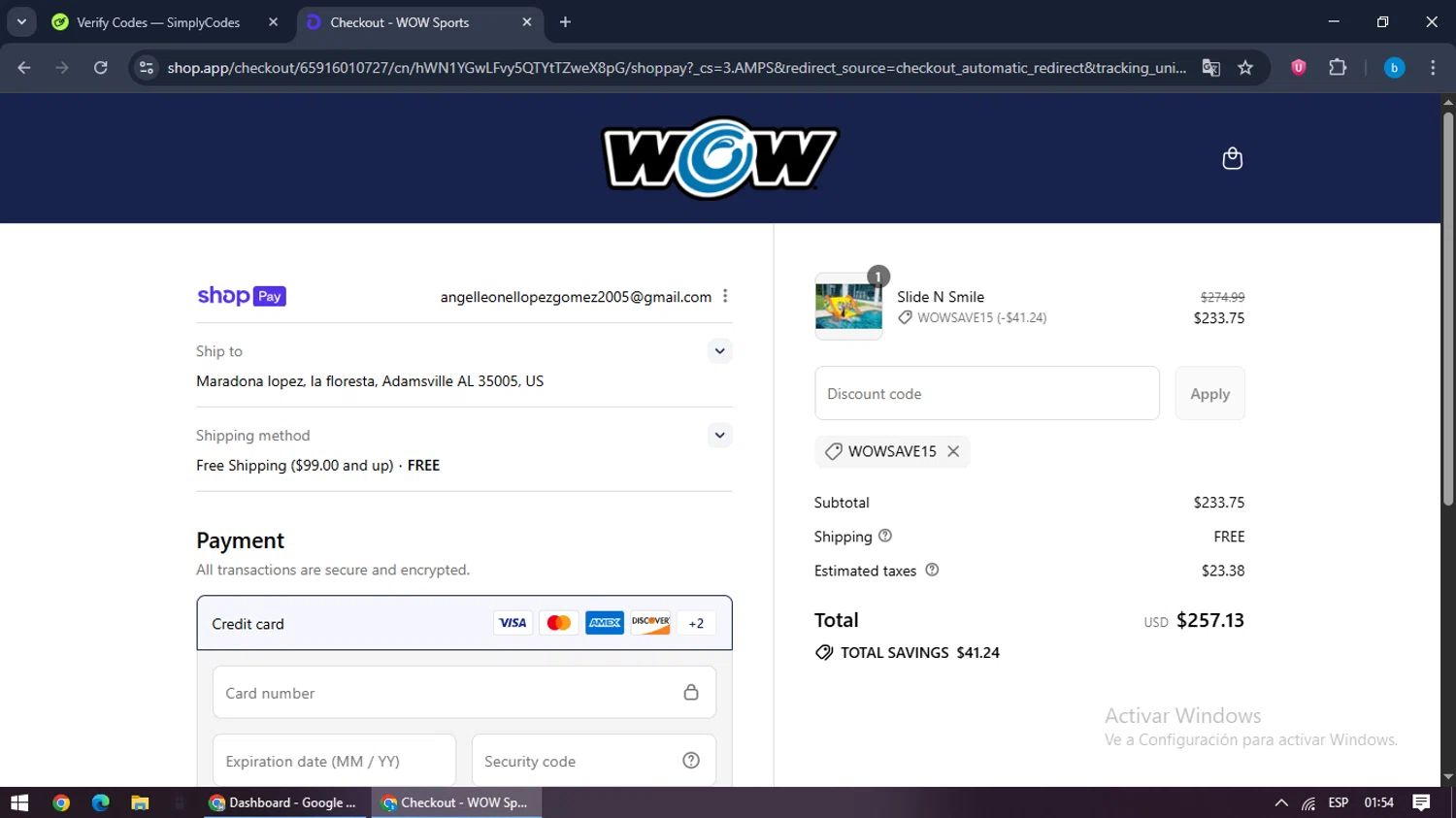Open the Estimated taxes help icon
This screenshot has width=1456, height=818.
point(932,570)
